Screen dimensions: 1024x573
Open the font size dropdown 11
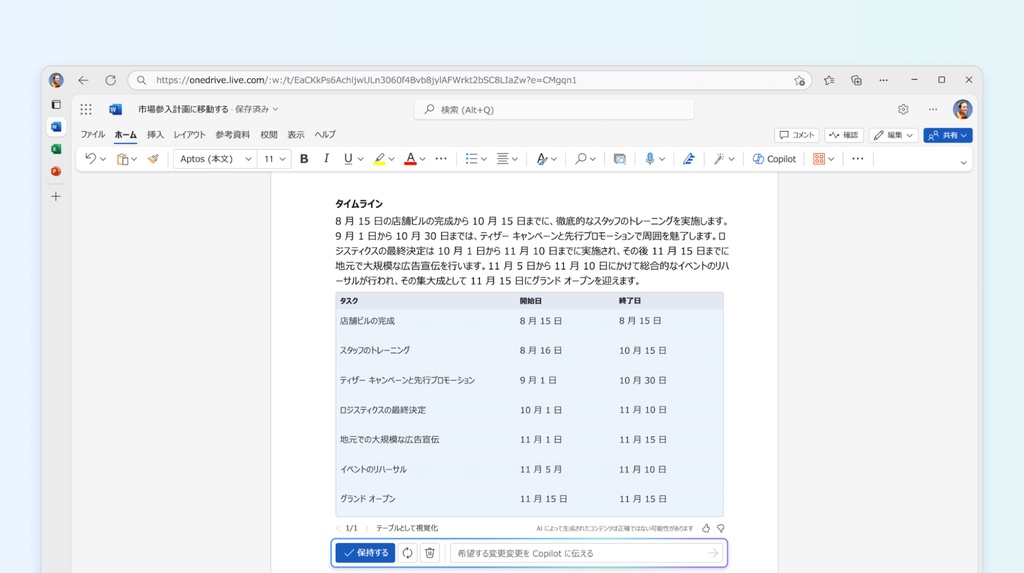(x=274, y=159)
